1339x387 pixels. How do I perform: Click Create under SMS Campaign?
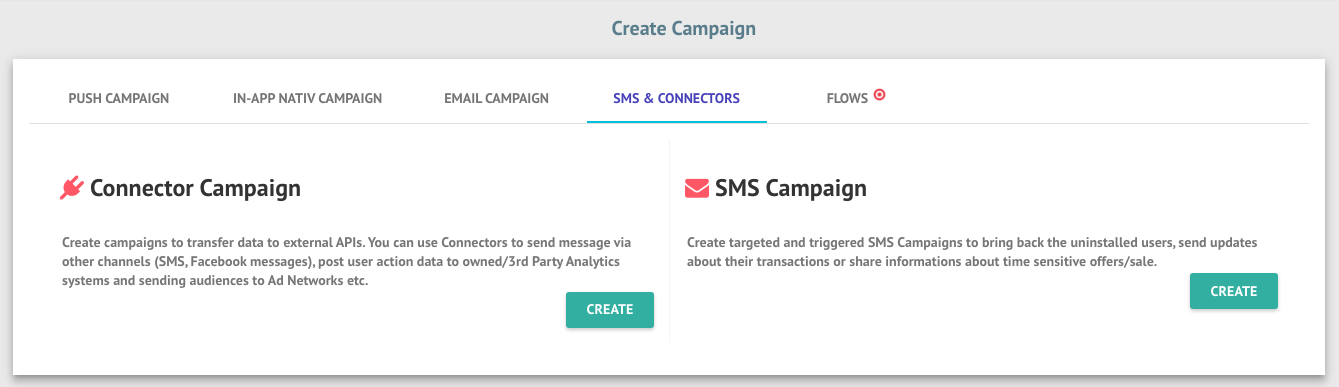click(x=1234, y=291)
